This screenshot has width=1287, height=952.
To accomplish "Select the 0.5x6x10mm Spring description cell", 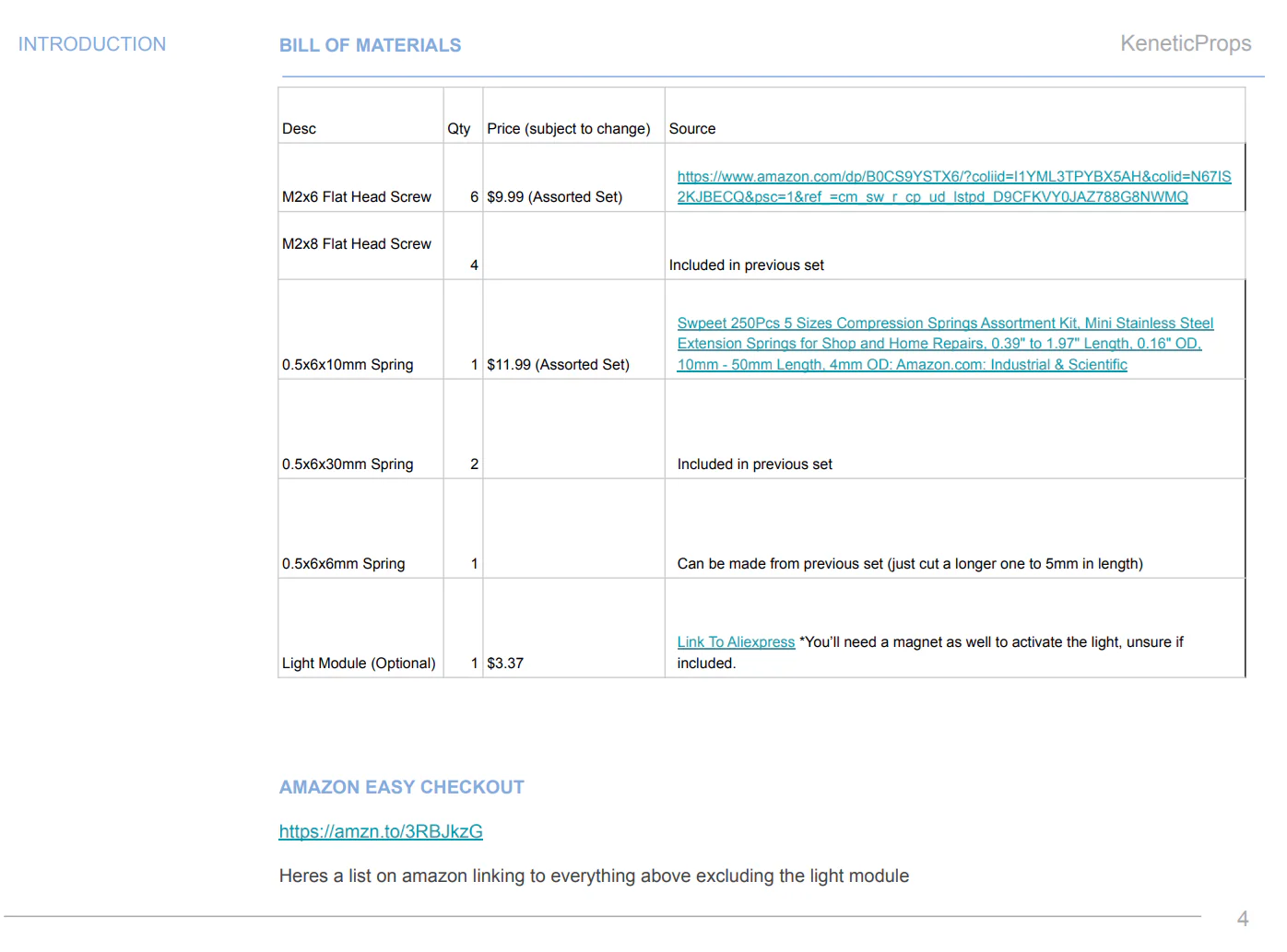I will tap(360, 330).
